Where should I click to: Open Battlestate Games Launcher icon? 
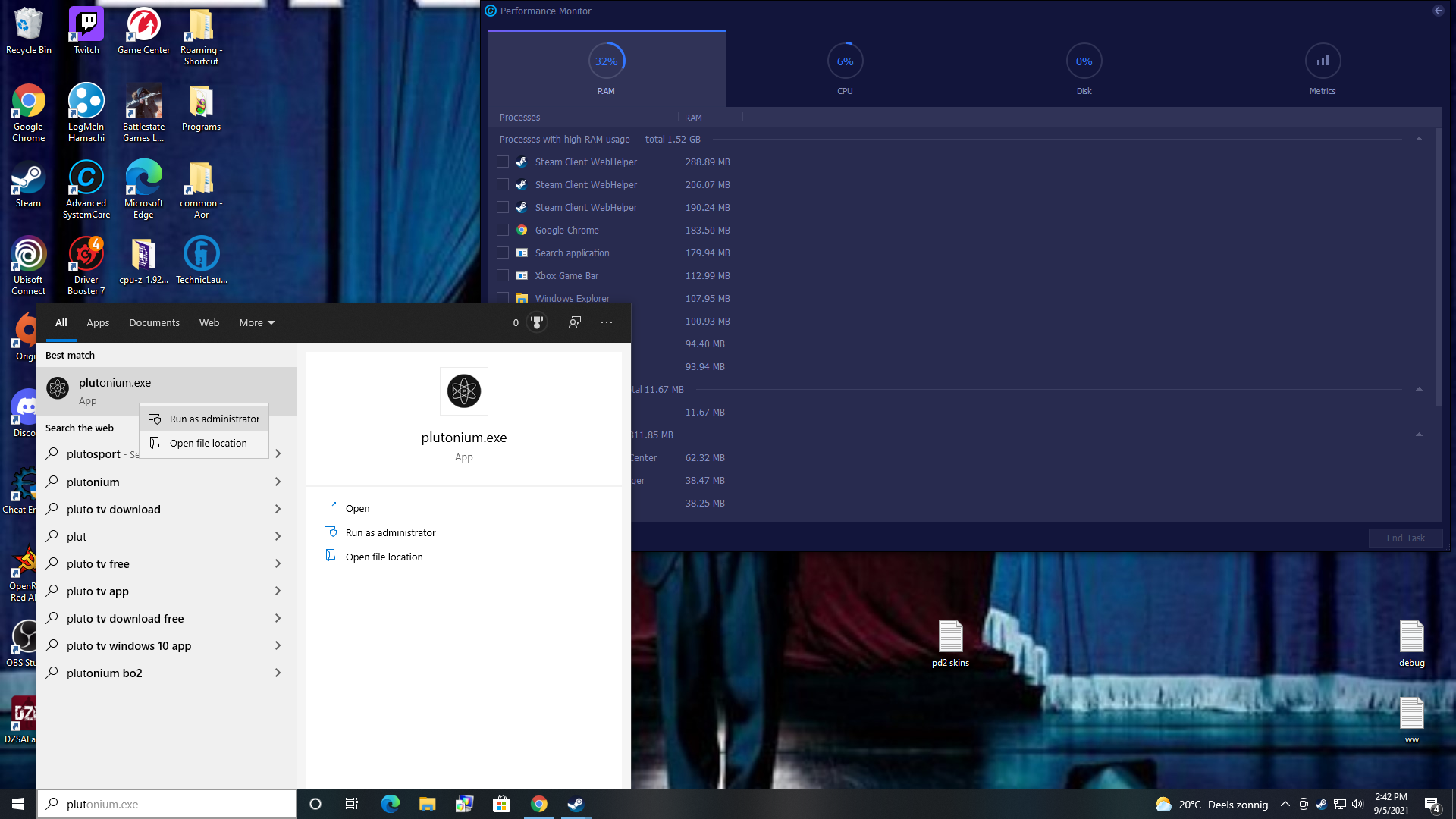click(x=143, y=112)
